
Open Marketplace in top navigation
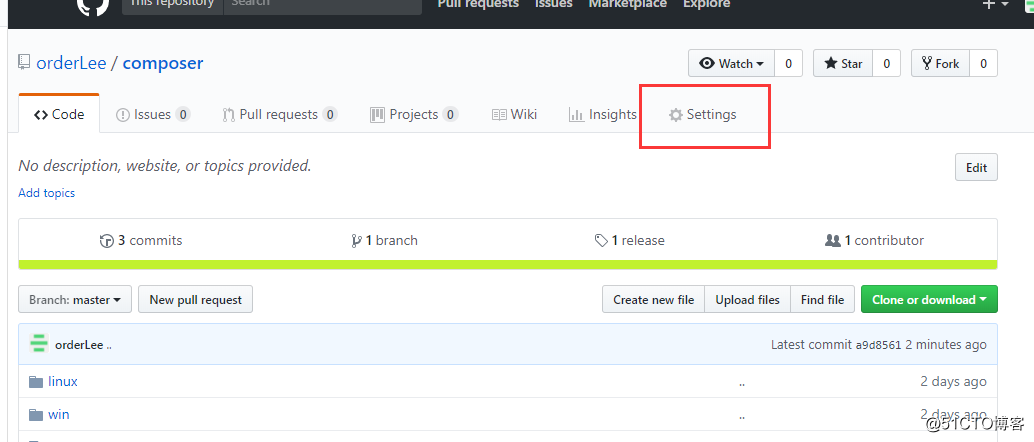[x=628, y=4]
